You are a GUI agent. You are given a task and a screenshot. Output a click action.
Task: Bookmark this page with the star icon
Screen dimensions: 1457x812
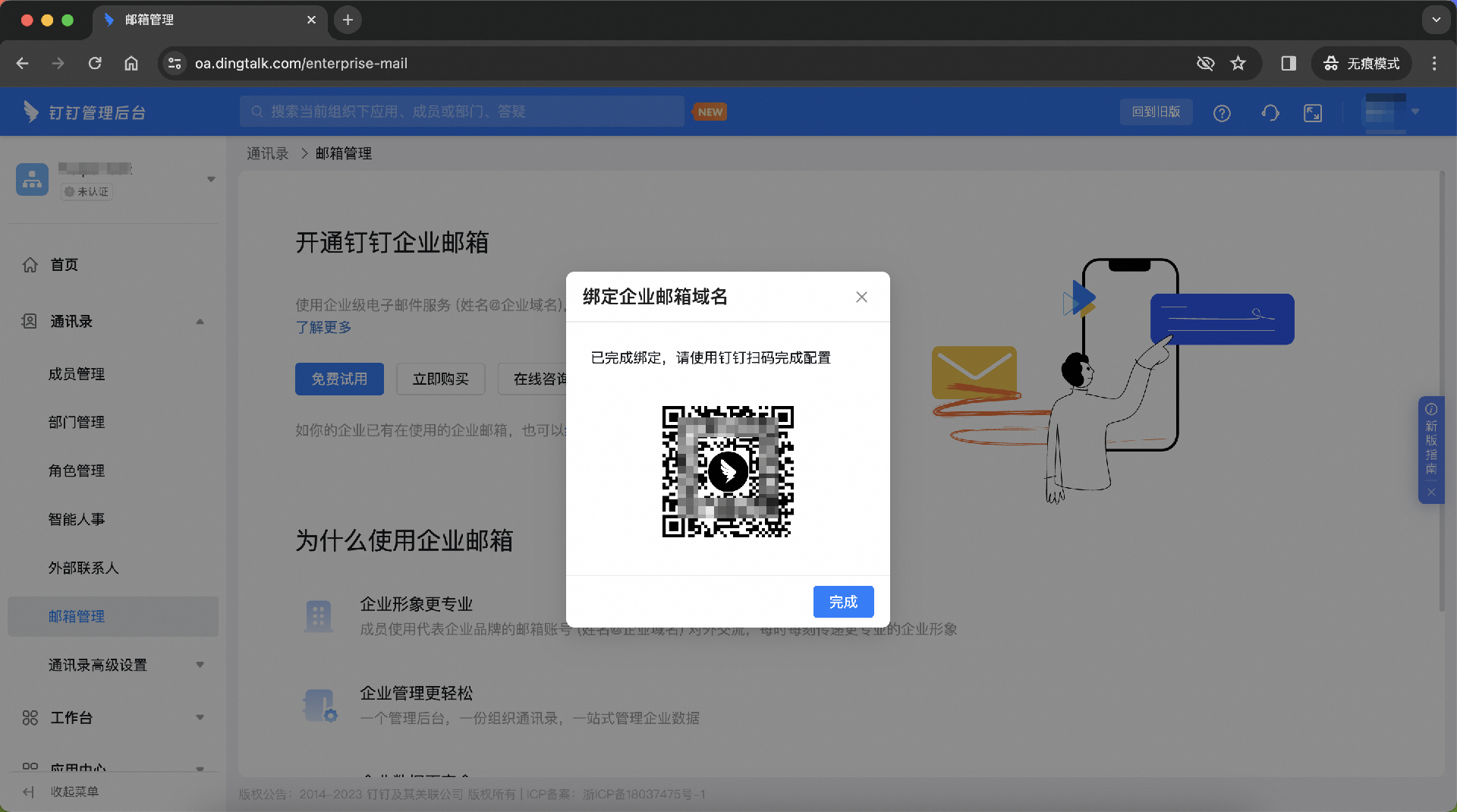point(1238,63)
